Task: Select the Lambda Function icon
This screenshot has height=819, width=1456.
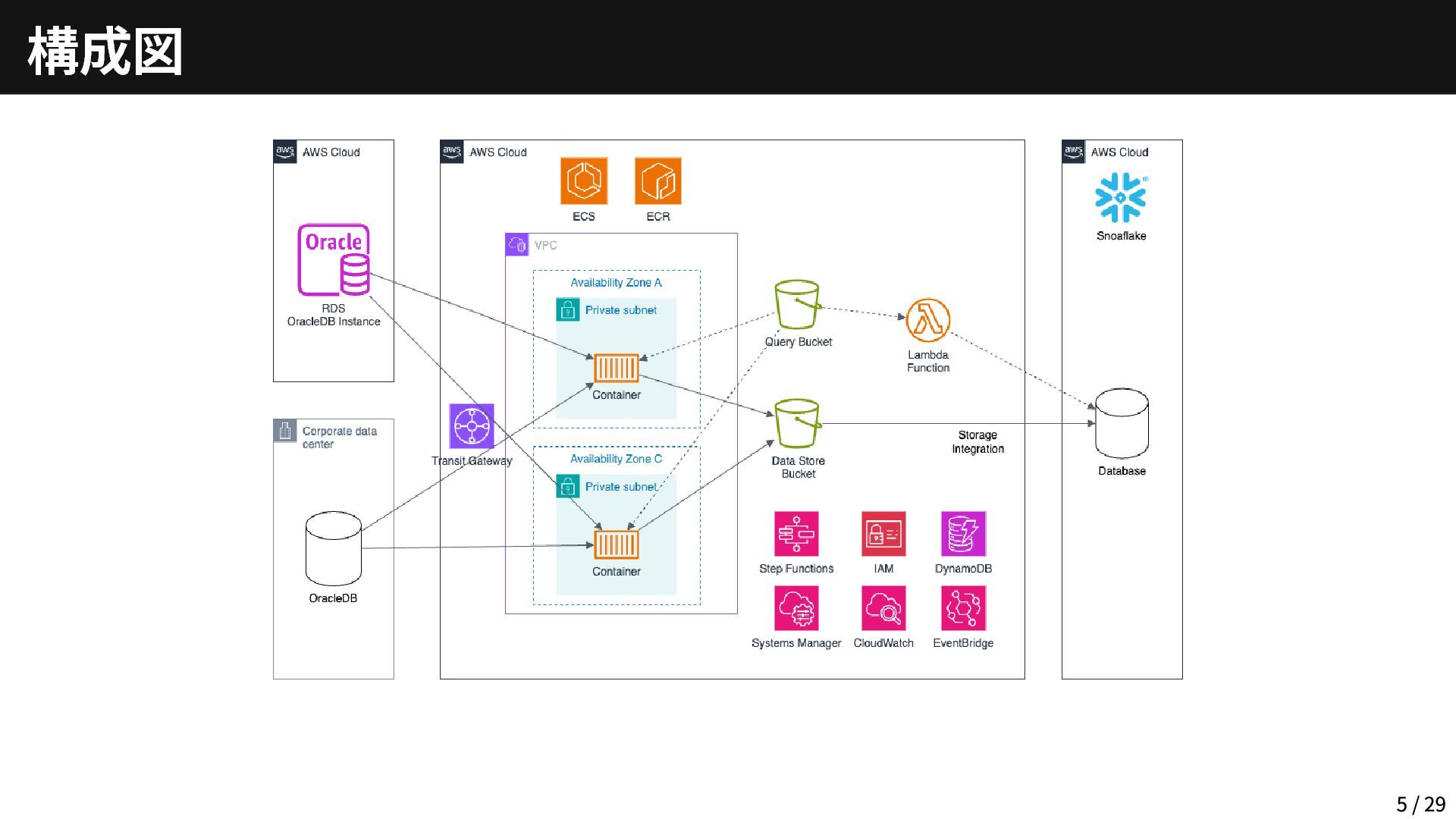Action: [927, 320]
